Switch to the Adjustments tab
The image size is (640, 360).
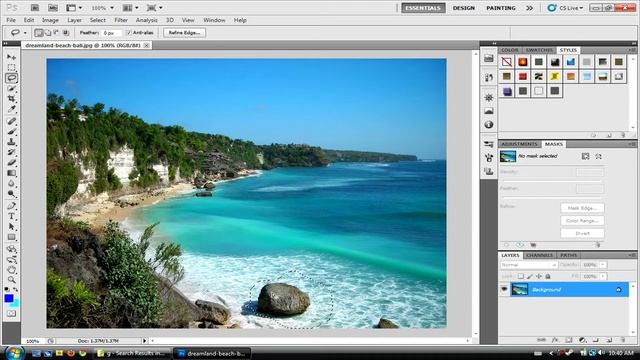(x=520, y=144)
